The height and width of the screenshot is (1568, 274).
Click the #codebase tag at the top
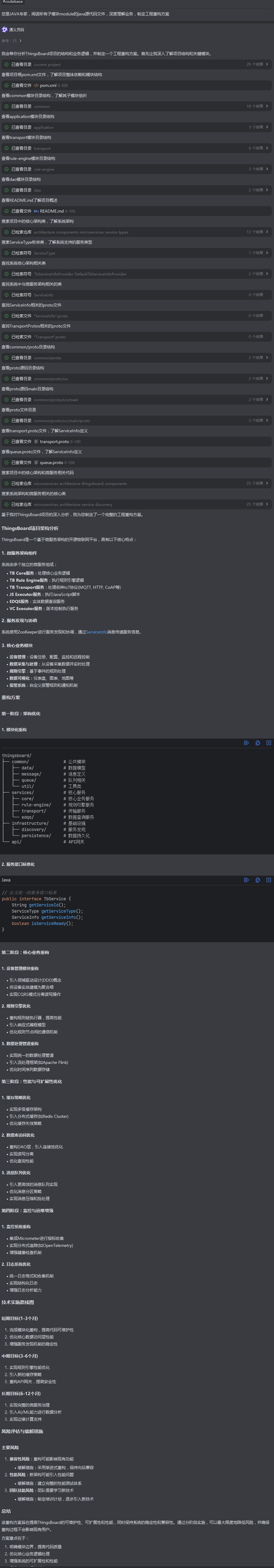click(x=12, y=2)
